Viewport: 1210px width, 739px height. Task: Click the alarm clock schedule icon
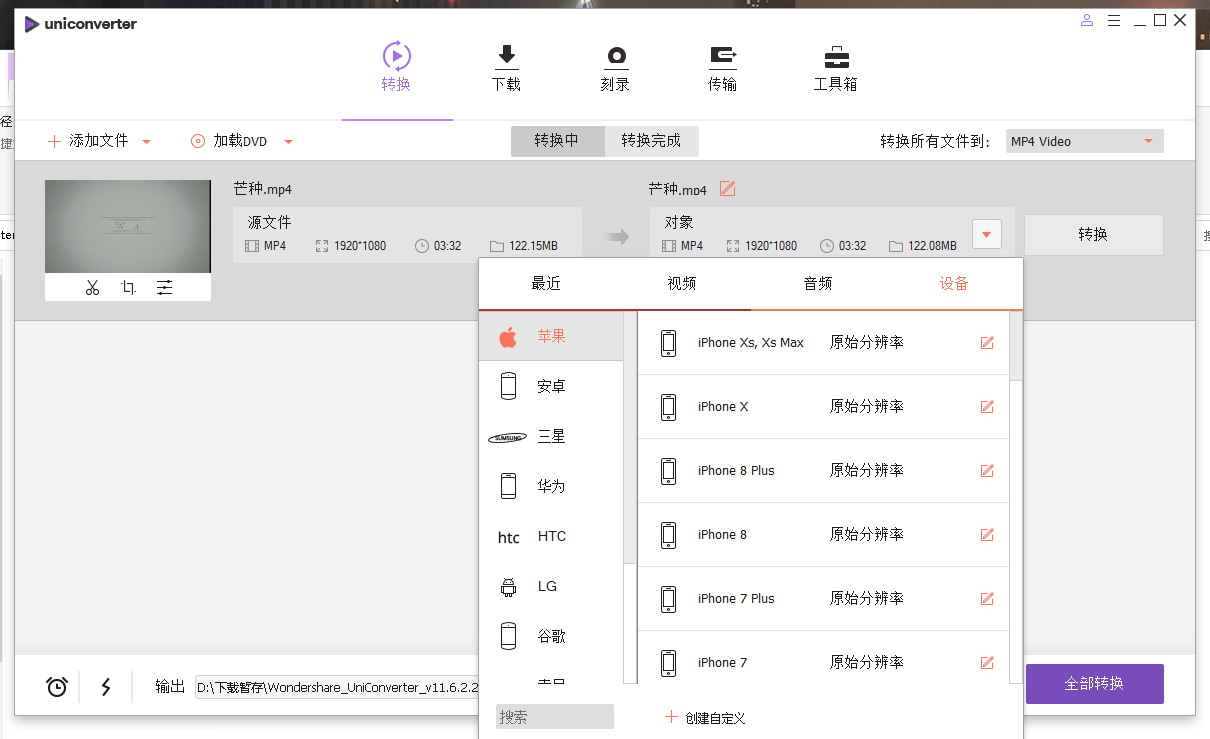(57, 686)
